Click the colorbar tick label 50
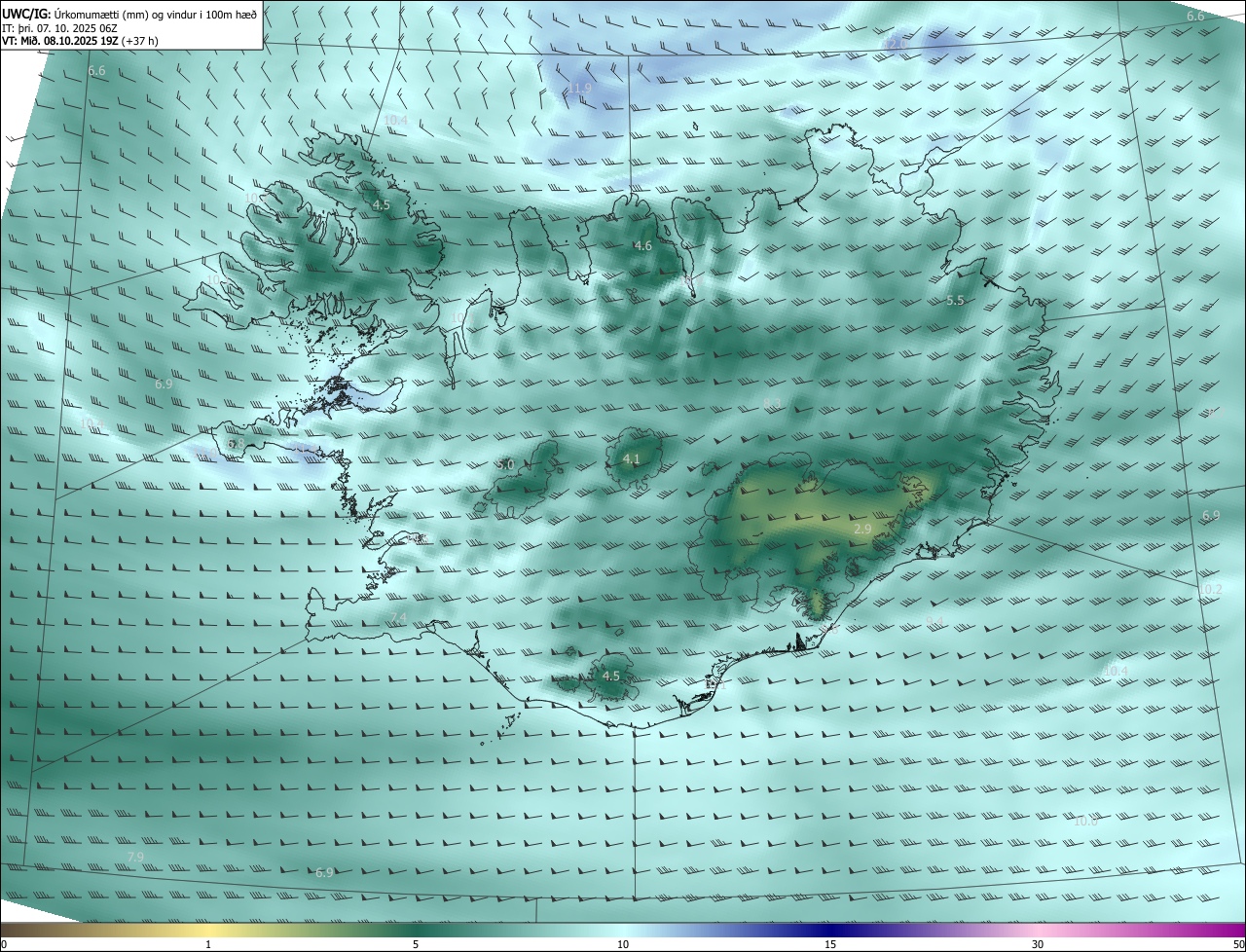Screen dimensions: 1246x952 pyautogui.click(x=1238, y=944)
